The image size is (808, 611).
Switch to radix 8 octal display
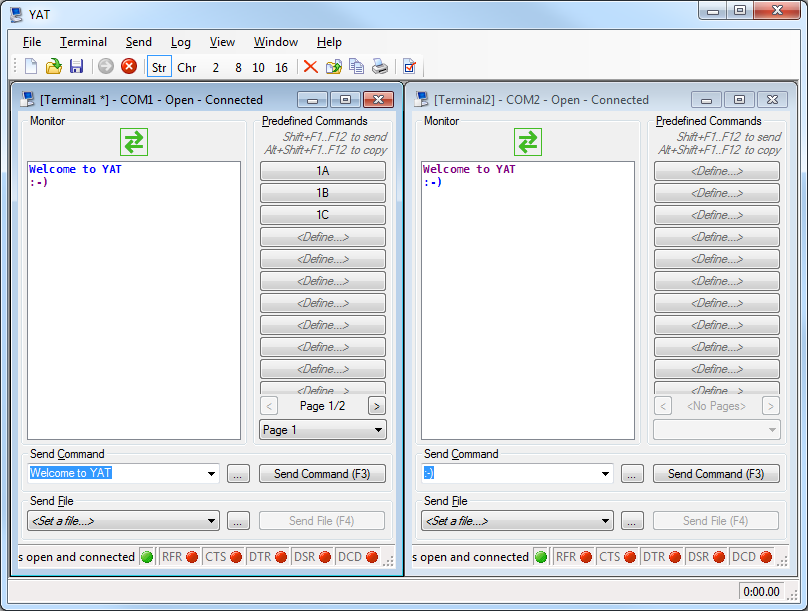(238, 67)
